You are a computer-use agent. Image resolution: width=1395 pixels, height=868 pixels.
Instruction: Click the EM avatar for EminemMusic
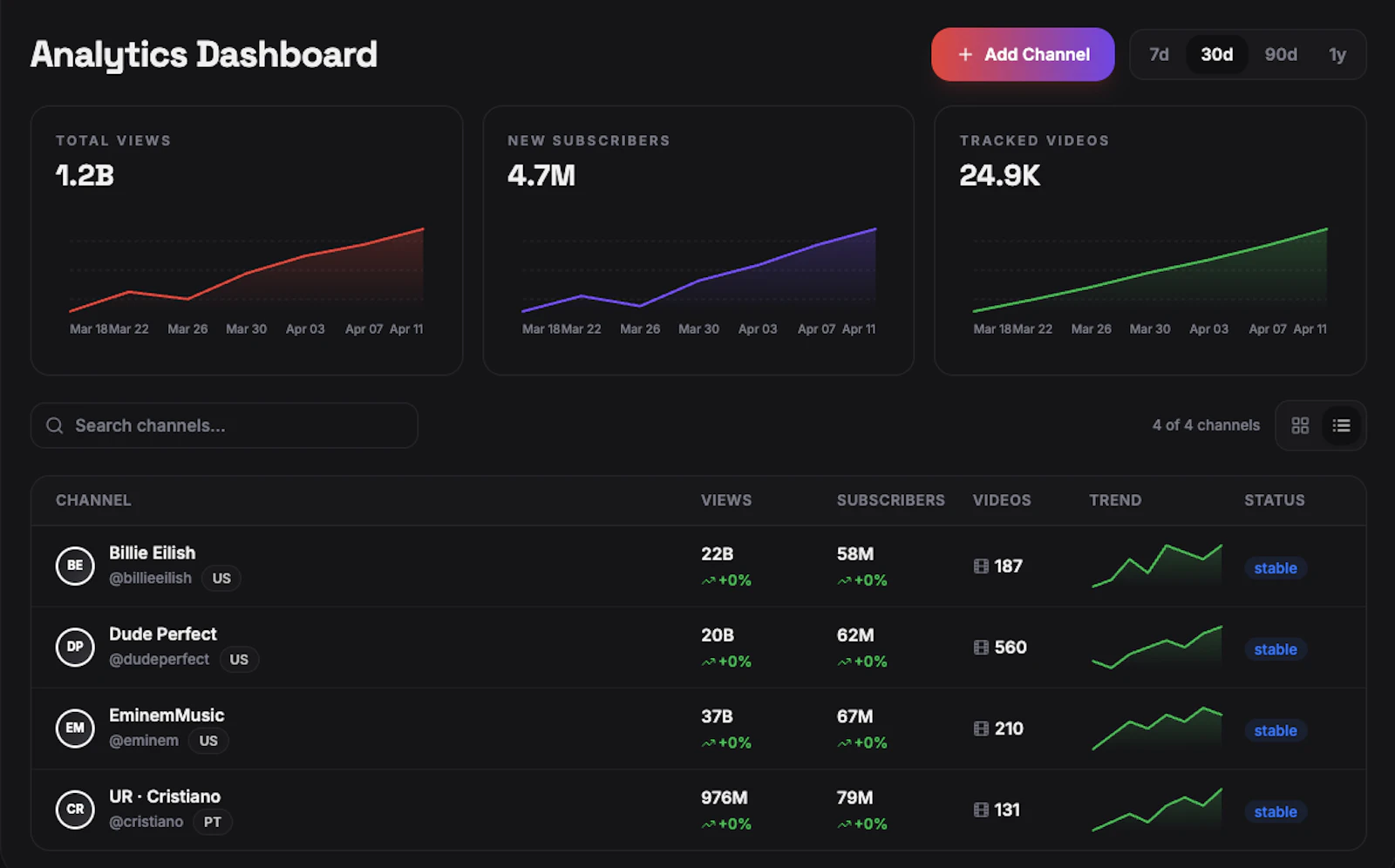point(75,728)
